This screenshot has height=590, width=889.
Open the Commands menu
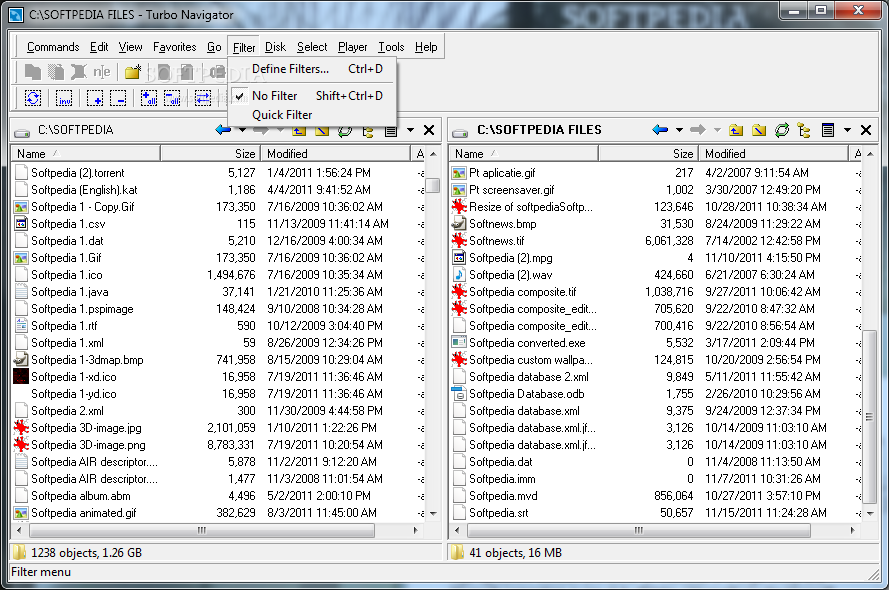pos(53,47)
